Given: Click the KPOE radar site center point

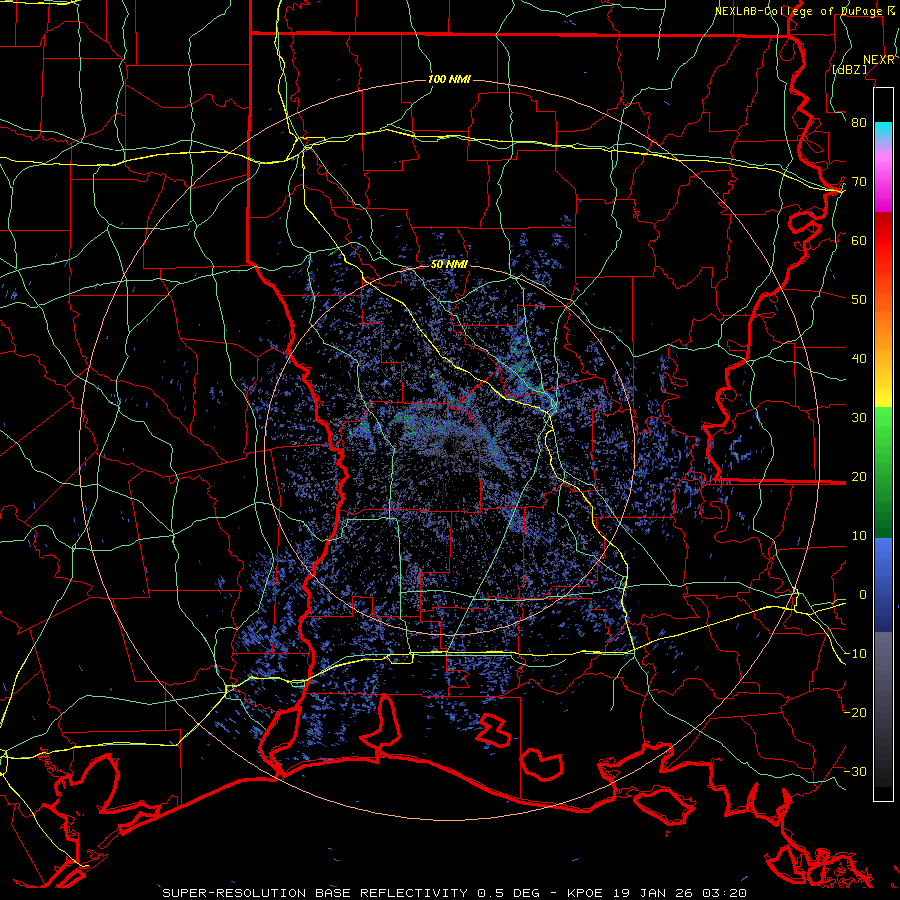Looking at the screenshot, I should [x=449, y=449].
